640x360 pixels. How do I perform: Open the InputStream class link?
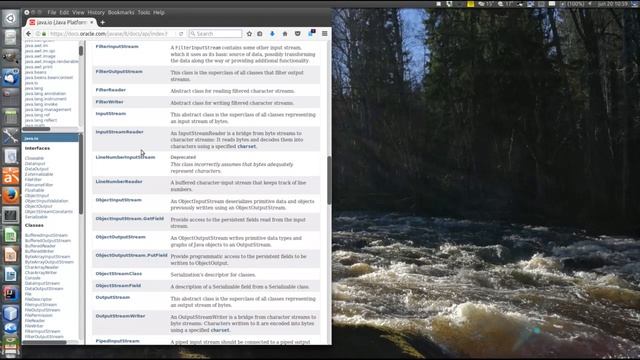(x=111, y=113)
